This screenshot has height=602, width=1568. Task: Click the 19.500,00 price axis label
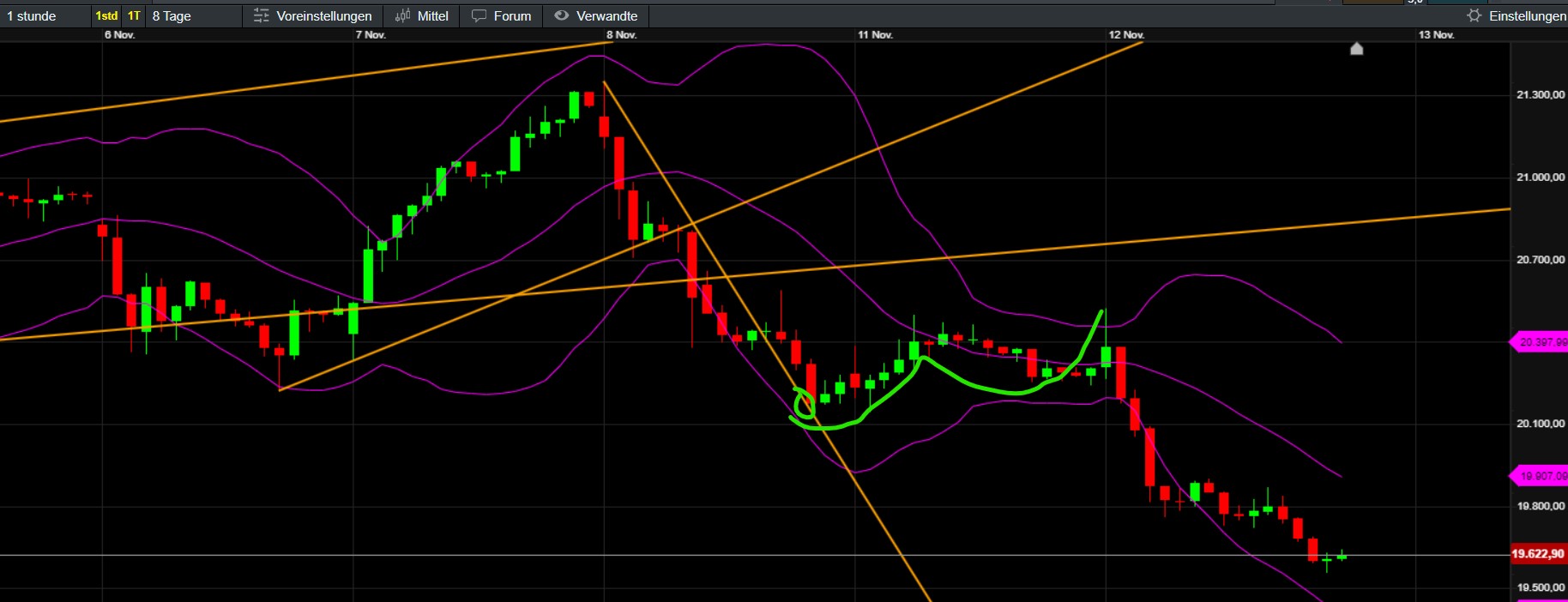pyautogui.click(x=1541, y=587)
